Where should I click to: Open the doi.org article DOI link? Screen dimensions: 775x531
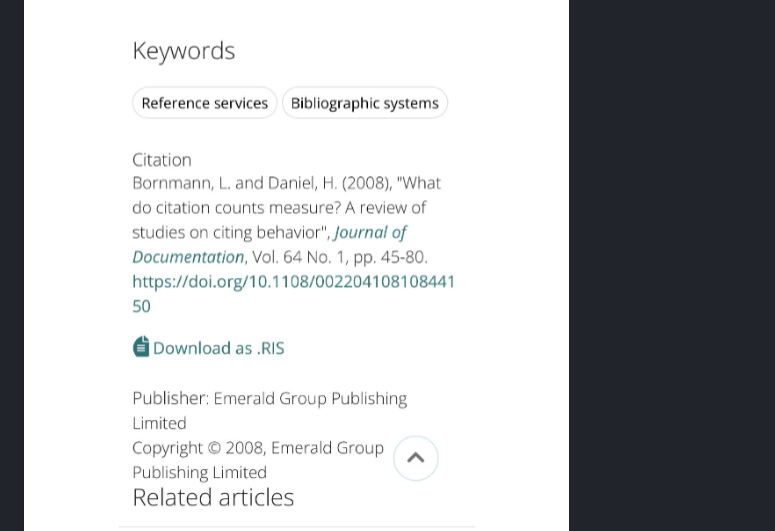point(293,294)
